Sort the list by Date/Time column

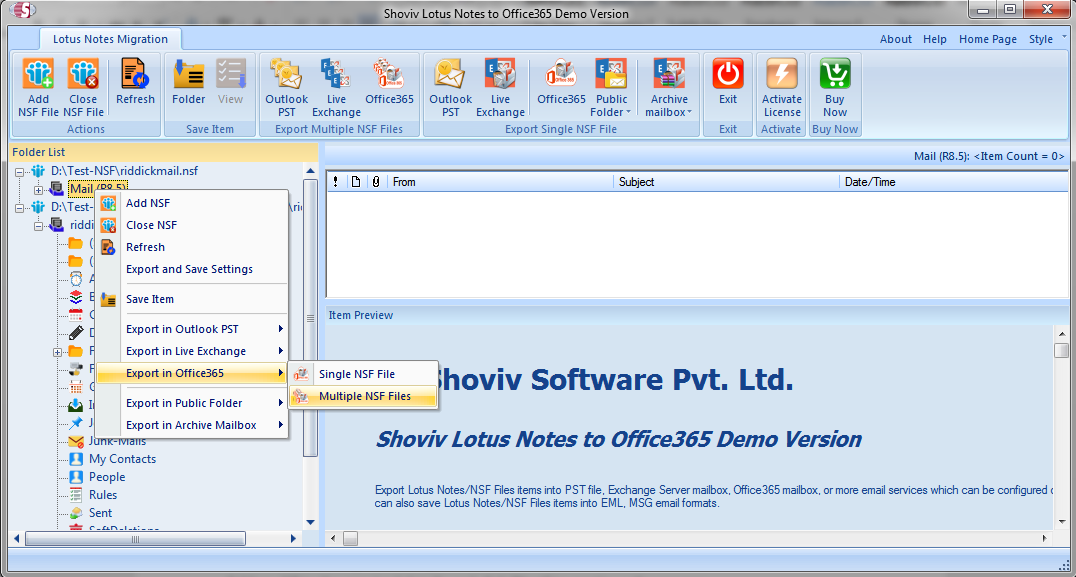(x=953, y=182)
